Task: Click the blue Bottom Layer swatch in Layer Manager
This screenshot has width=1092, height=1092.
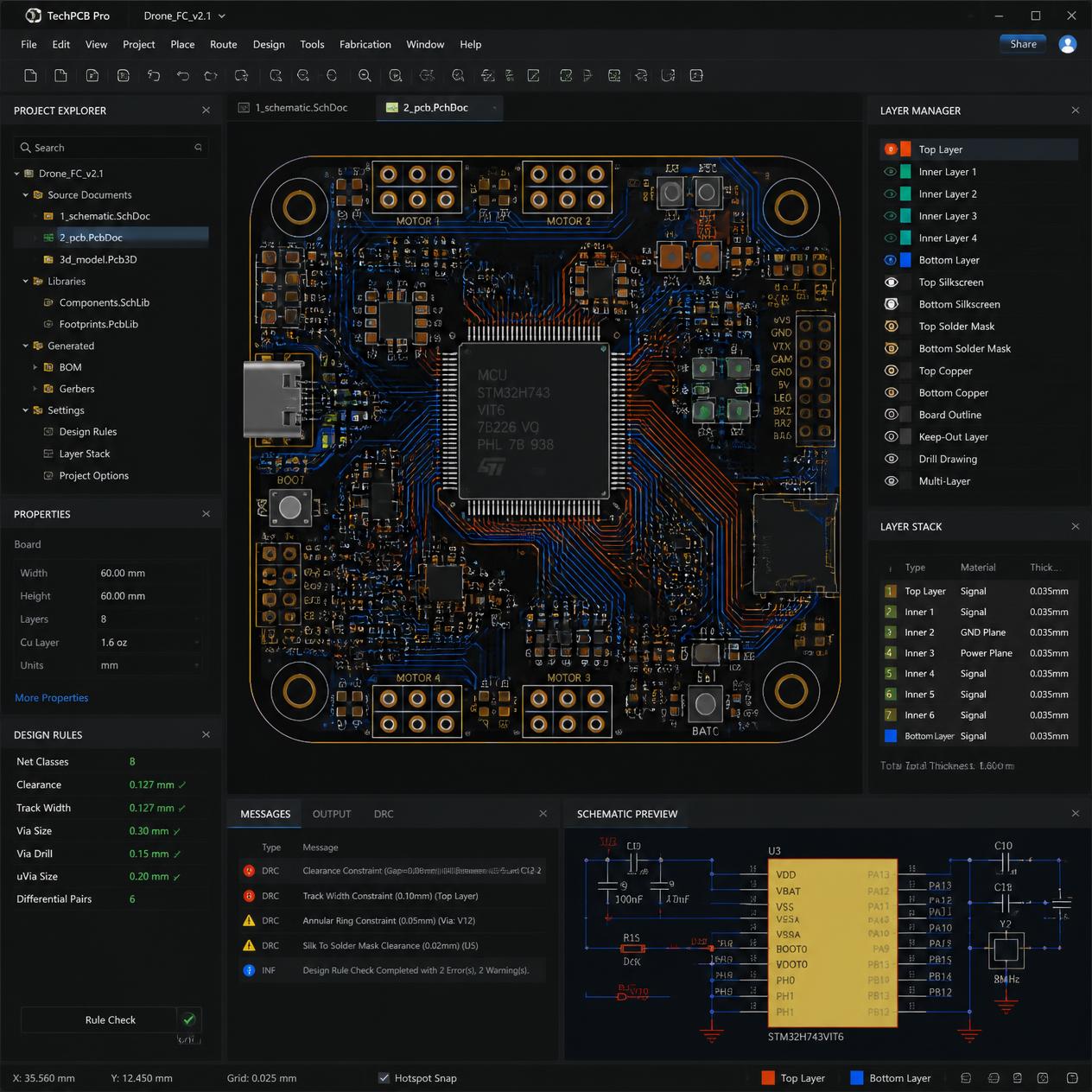Action: coord(905,260)
